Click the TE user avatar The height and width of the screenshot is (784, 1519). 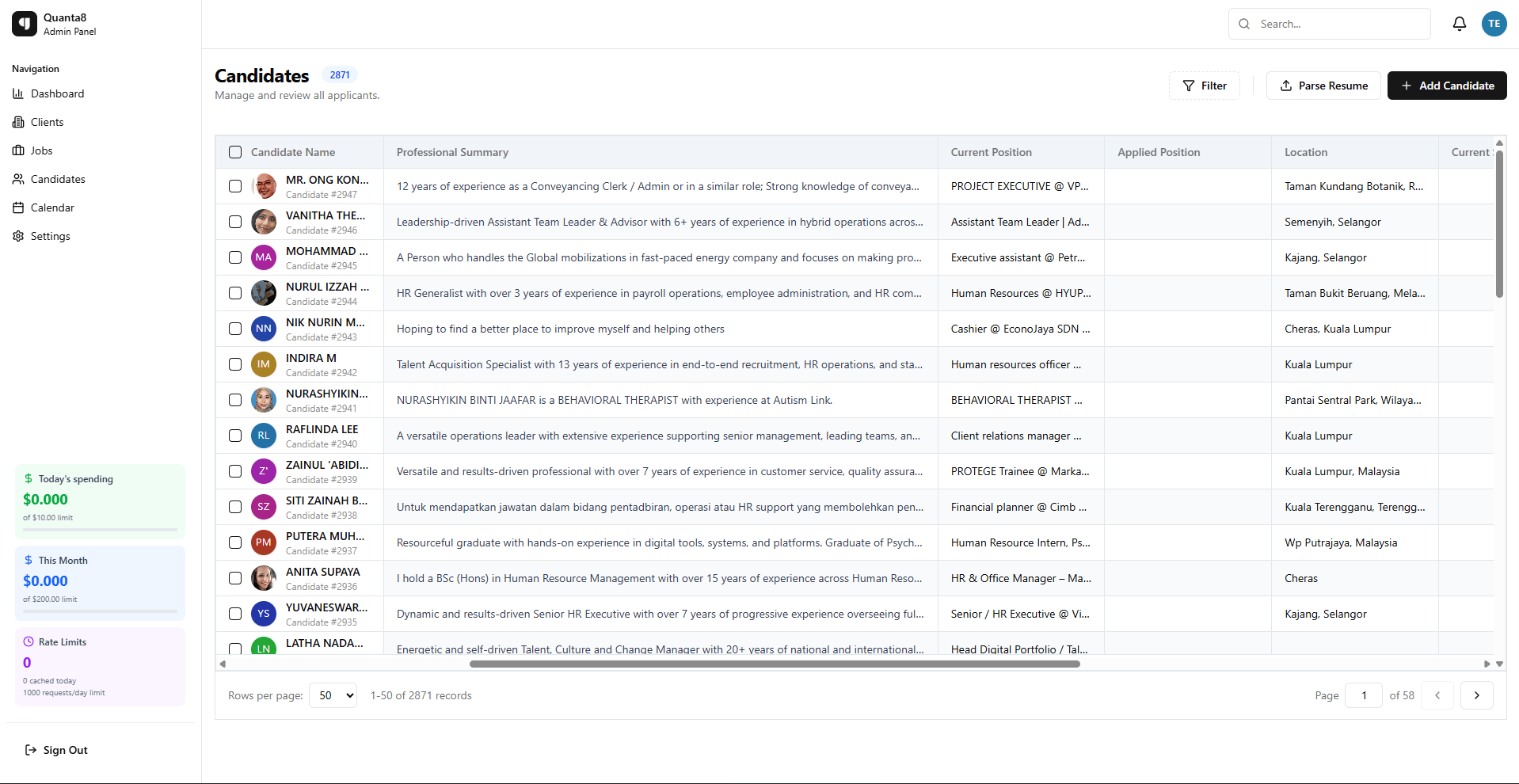1494,24
